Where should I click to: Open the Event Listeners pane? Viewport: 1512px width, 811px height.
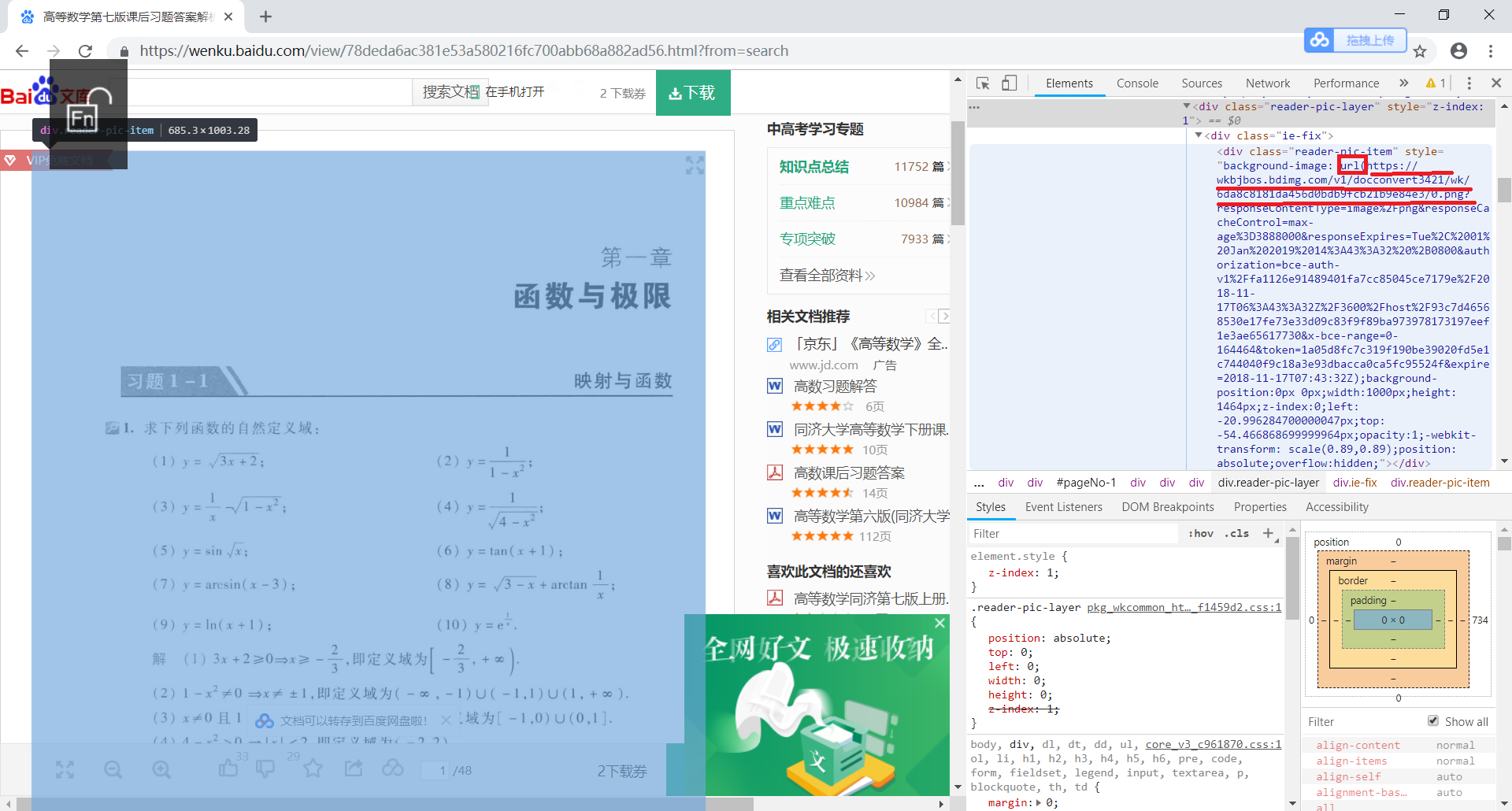[1063, 507]
